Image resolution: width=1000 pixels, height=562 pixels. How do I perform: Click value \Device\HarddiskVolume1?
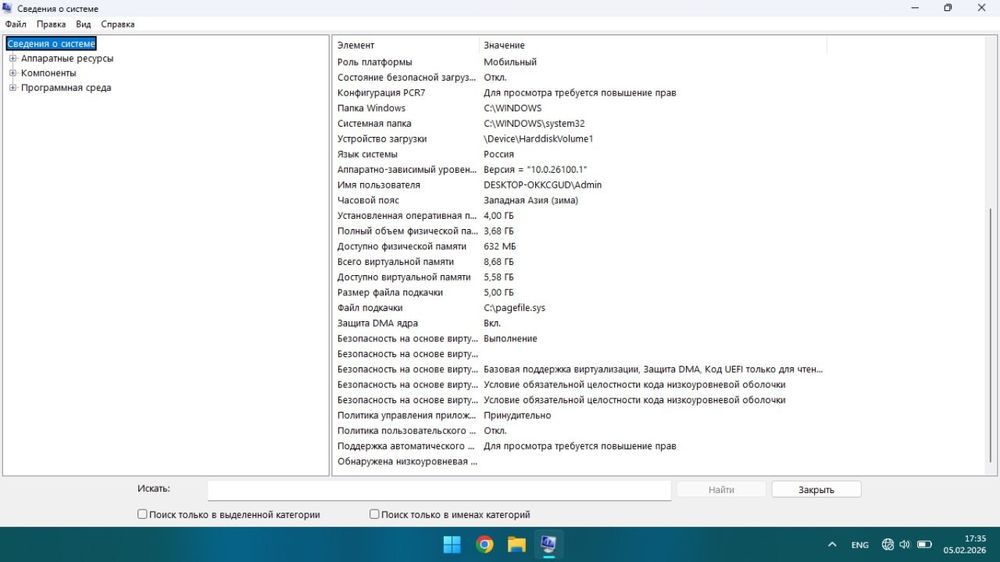point(538,138)
